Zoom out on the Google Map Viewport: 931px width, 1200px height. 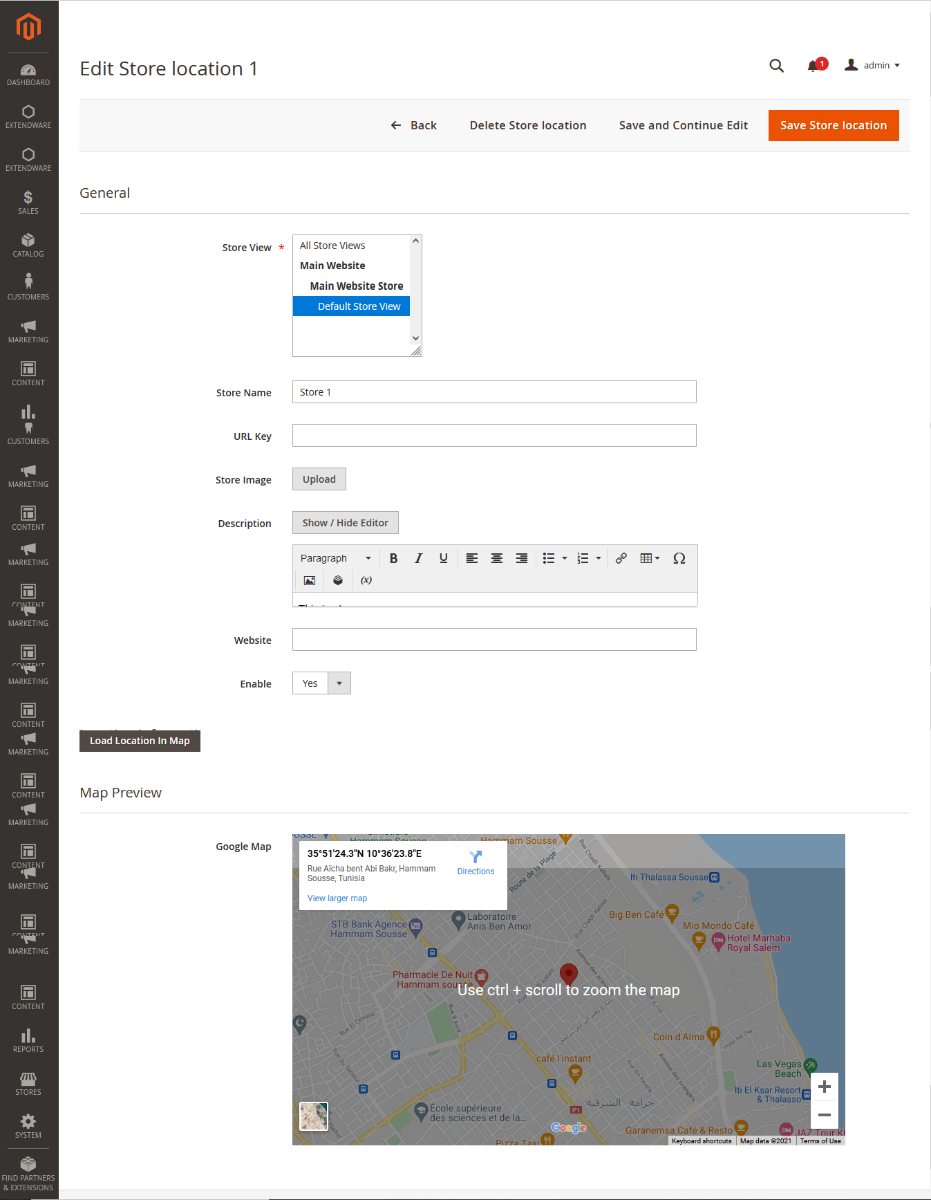[x=824, y=1115]
